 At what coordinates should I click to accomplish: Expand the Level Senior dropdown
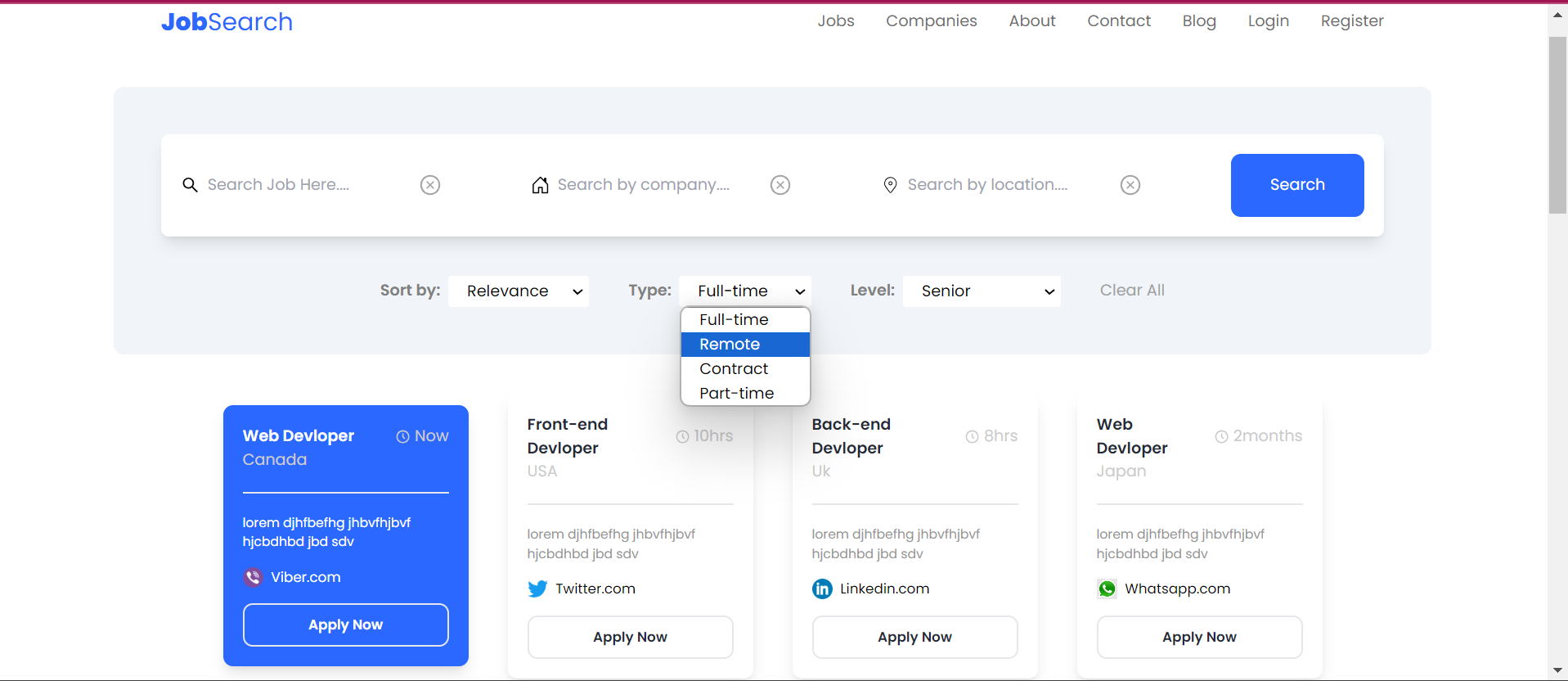point(982,291)
